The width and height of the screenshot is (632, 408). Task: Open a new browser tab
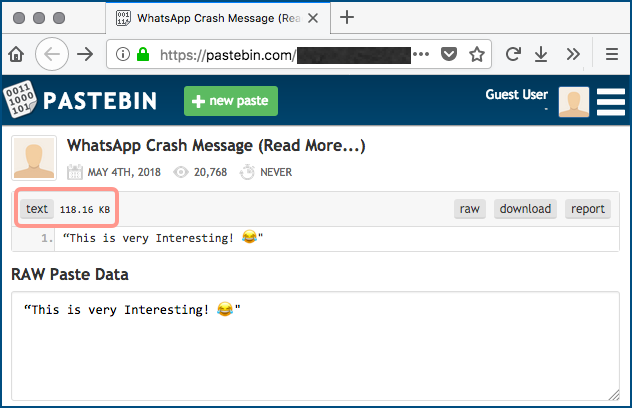click(347, 17)
